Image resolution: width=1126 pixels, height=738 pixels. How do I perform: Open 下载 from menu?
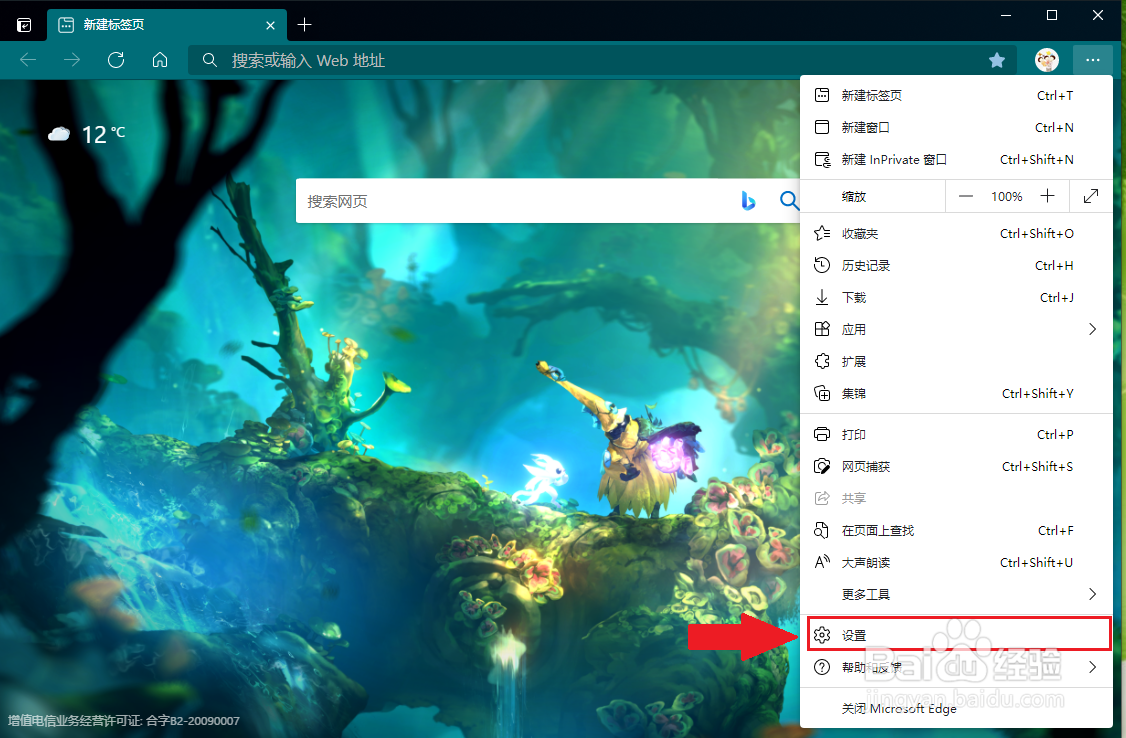coord(956,298)
